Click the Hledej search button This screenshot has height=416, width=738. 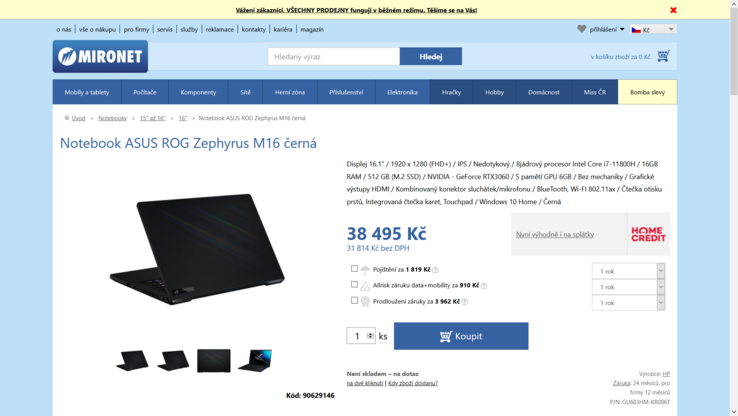point(431,56)
